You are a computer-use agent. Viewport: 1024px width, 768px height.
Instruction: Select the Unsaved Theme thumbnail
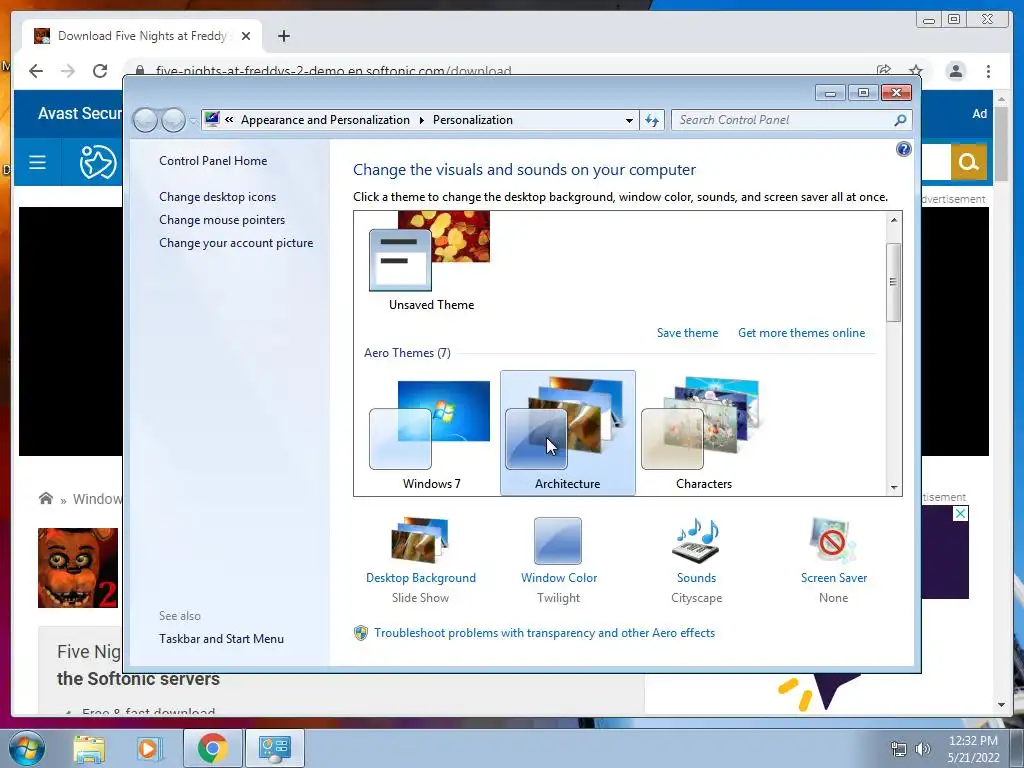click(x=431, y=261)
